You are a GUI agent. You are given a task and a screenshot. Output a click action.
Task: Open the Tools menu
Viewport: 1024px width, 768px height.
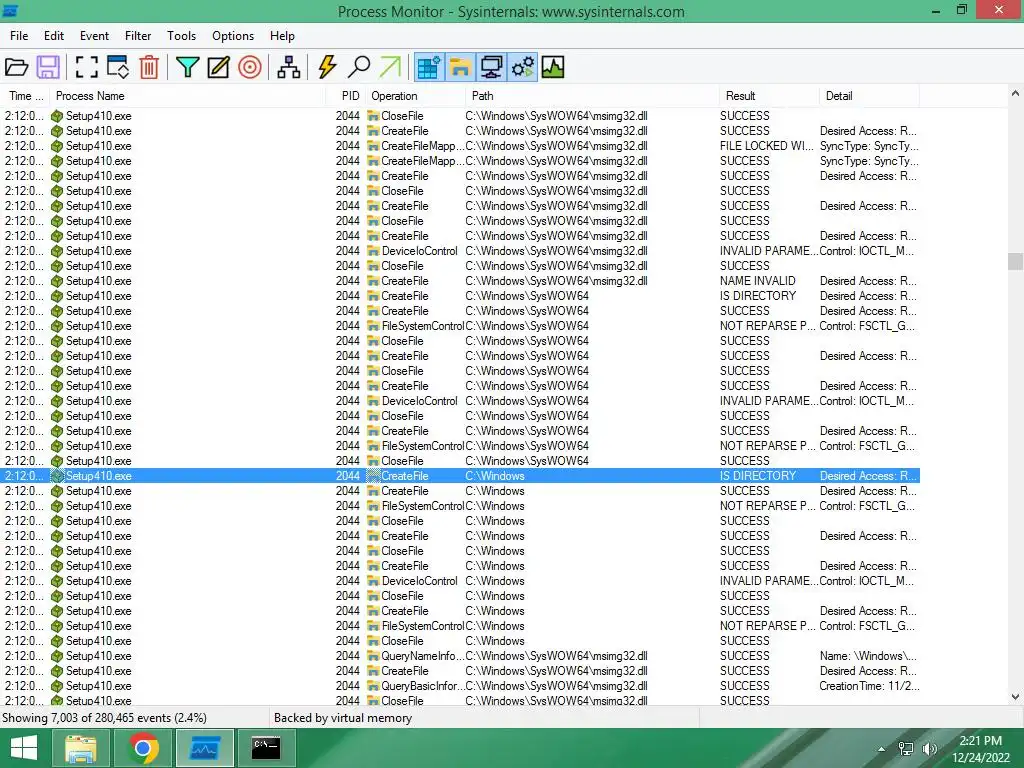181,36
